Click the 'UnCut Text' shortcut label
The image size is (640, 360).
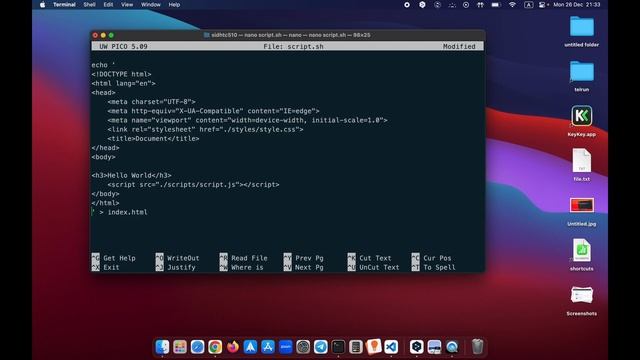[379, 267]
